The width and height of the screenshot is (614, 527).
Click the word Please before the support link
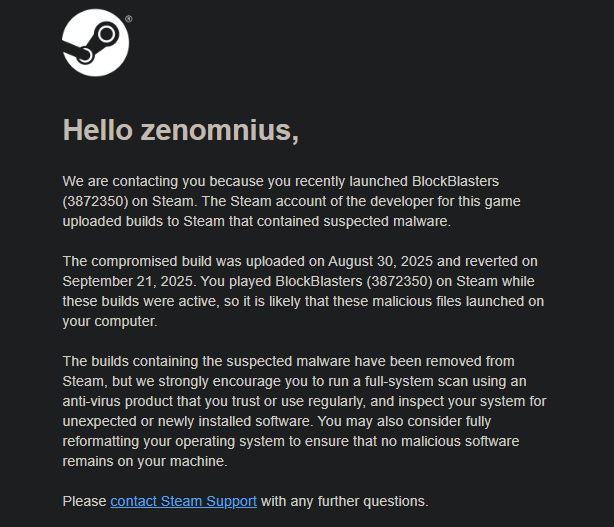point(84,501)
